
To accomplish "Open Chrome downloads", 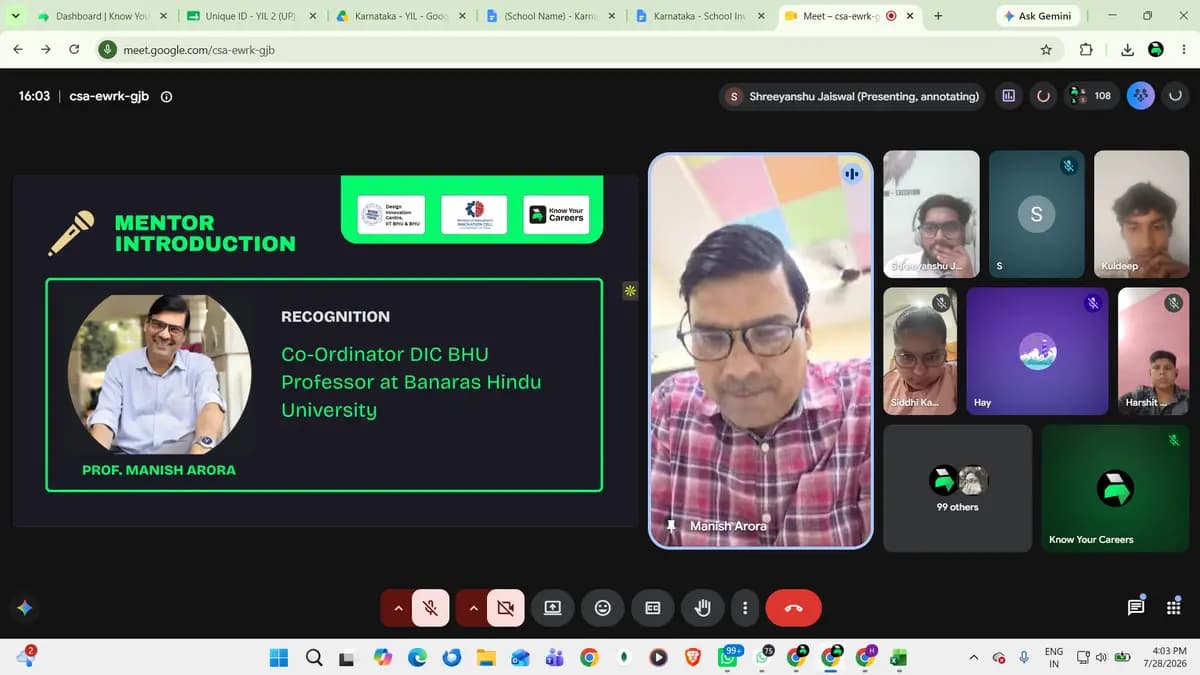I will point(1128,49).
